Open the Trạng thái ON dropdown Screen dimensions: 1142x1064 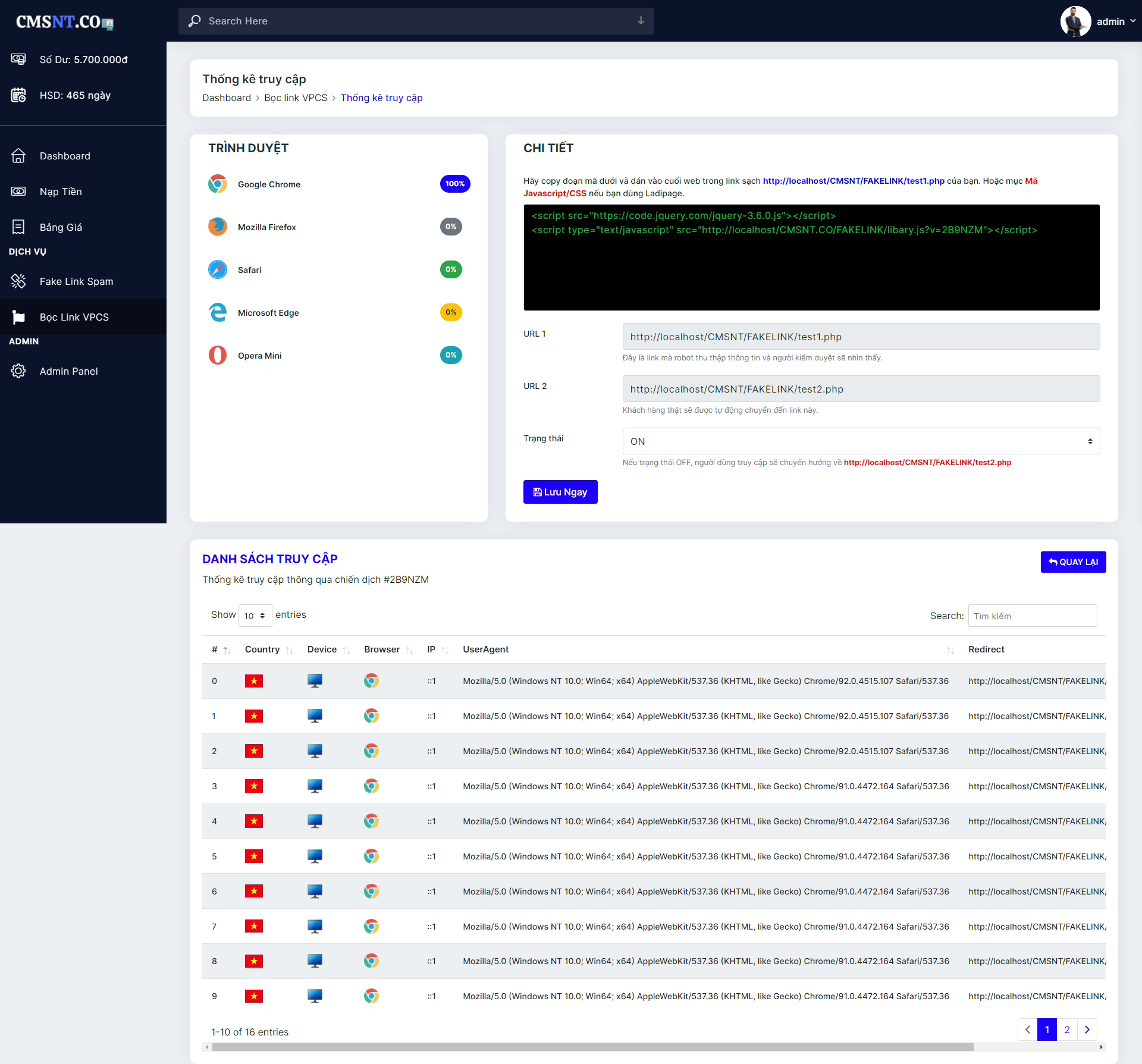pos(861,441)
